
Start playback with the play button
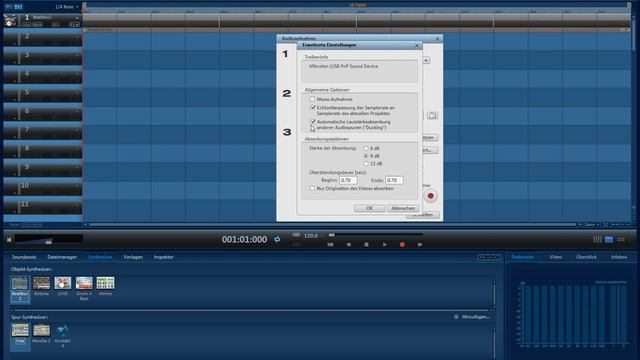coord(384,244)
